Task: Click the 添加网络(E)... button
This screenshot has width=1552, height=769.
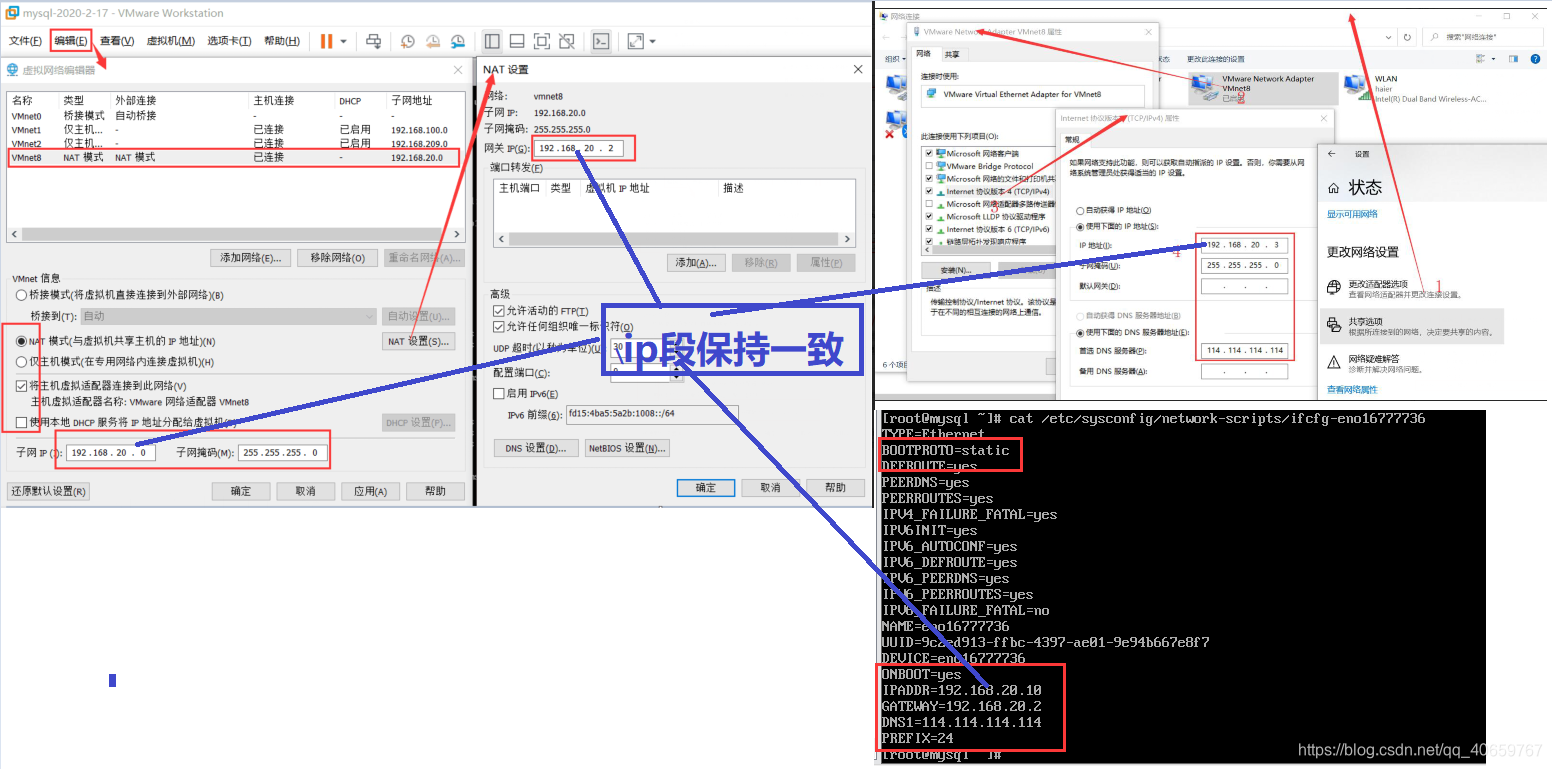Action: coord(252,258)
